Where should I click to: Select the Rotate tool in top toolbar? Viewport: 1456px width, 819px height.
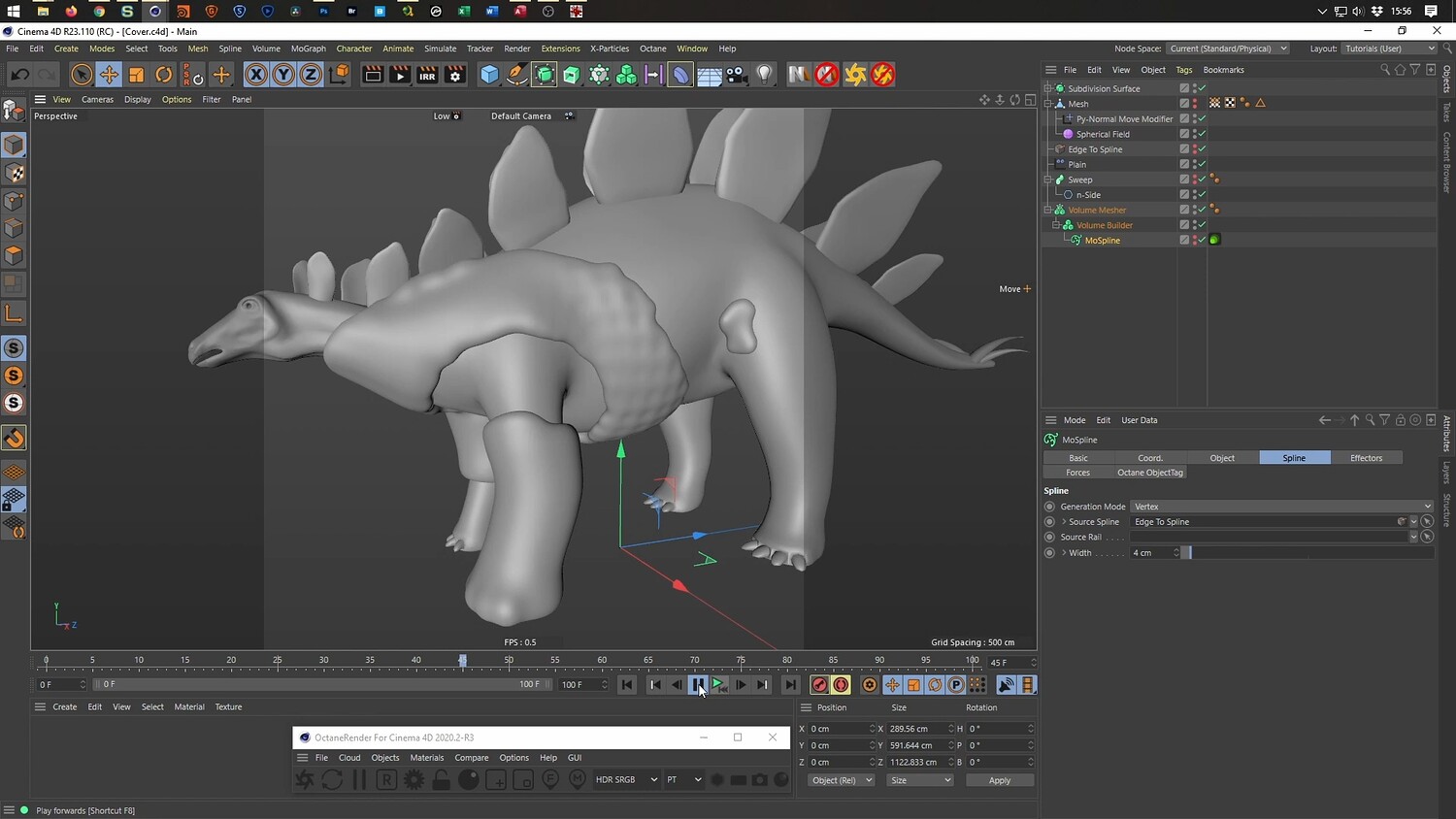164,75
